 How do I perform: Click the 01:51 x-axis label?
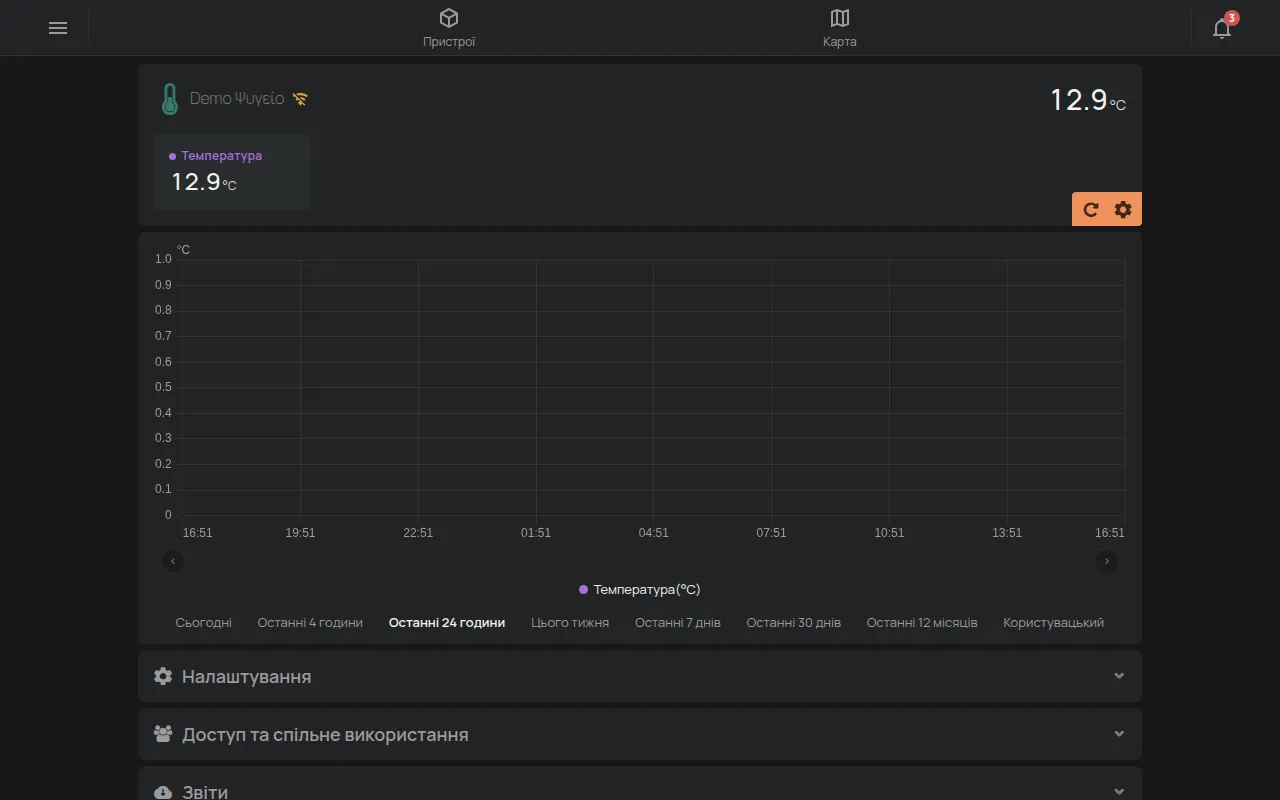(x=536, y=533)
